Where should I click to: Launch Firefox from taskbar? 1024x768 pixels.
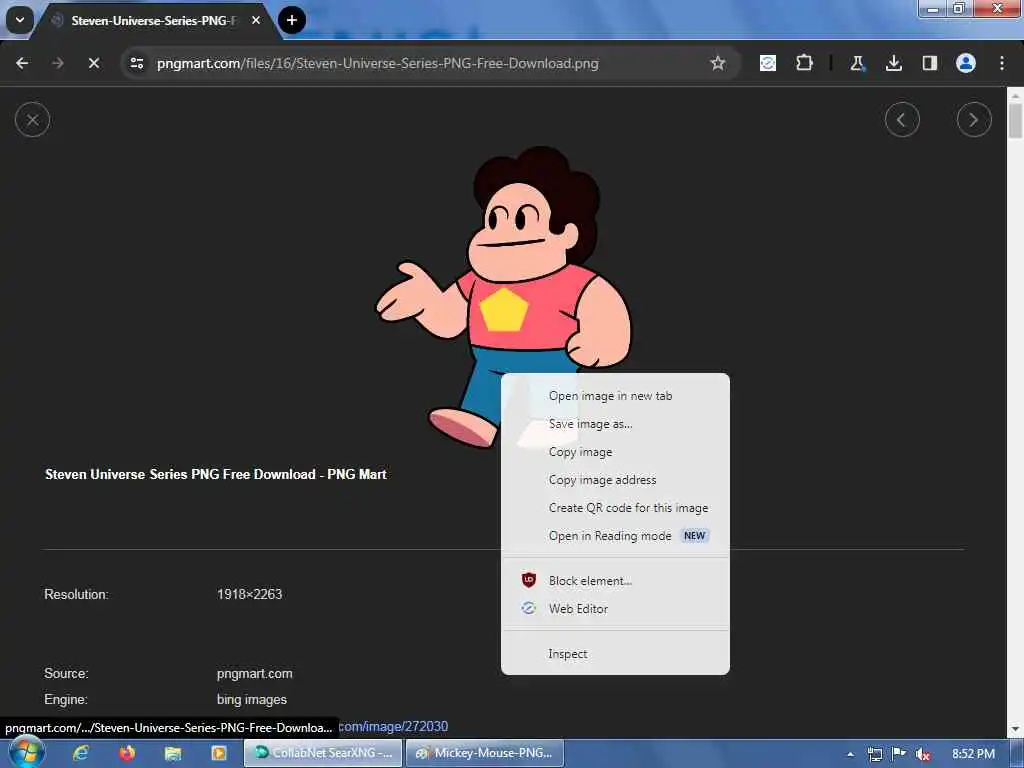click(x=127, y=753)
